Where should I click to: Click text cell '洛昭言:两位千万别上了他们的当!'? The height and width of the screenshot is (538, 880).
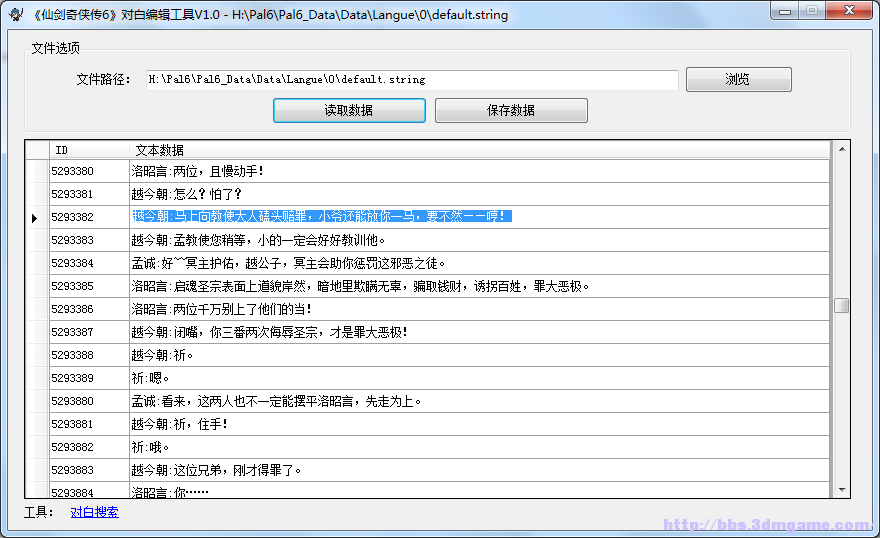pyautogui.click(x=479, y=309)
